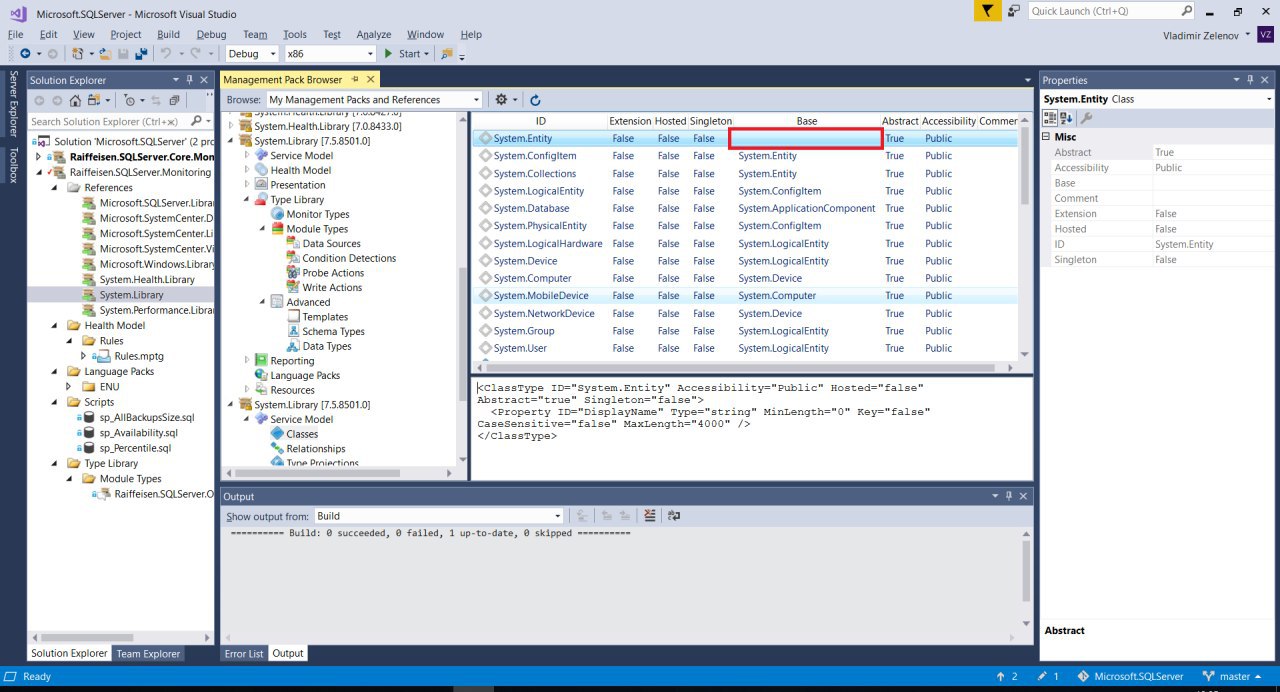This screenshot has height=692, width=1280.
Task: Click the Base column header
Action: pos(806,121)
